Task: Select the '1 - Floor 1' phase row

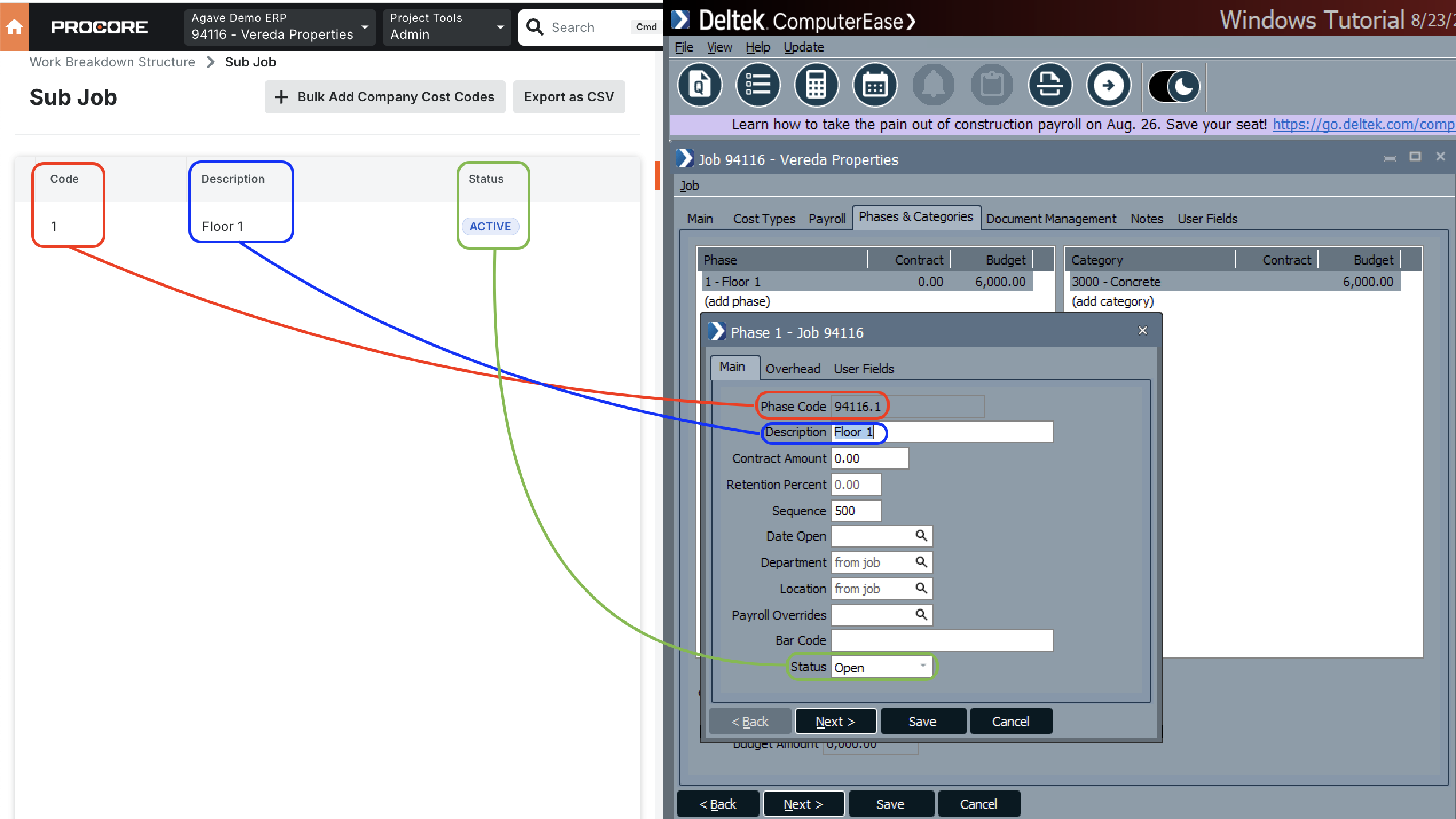Action: [x=867, y=282]
